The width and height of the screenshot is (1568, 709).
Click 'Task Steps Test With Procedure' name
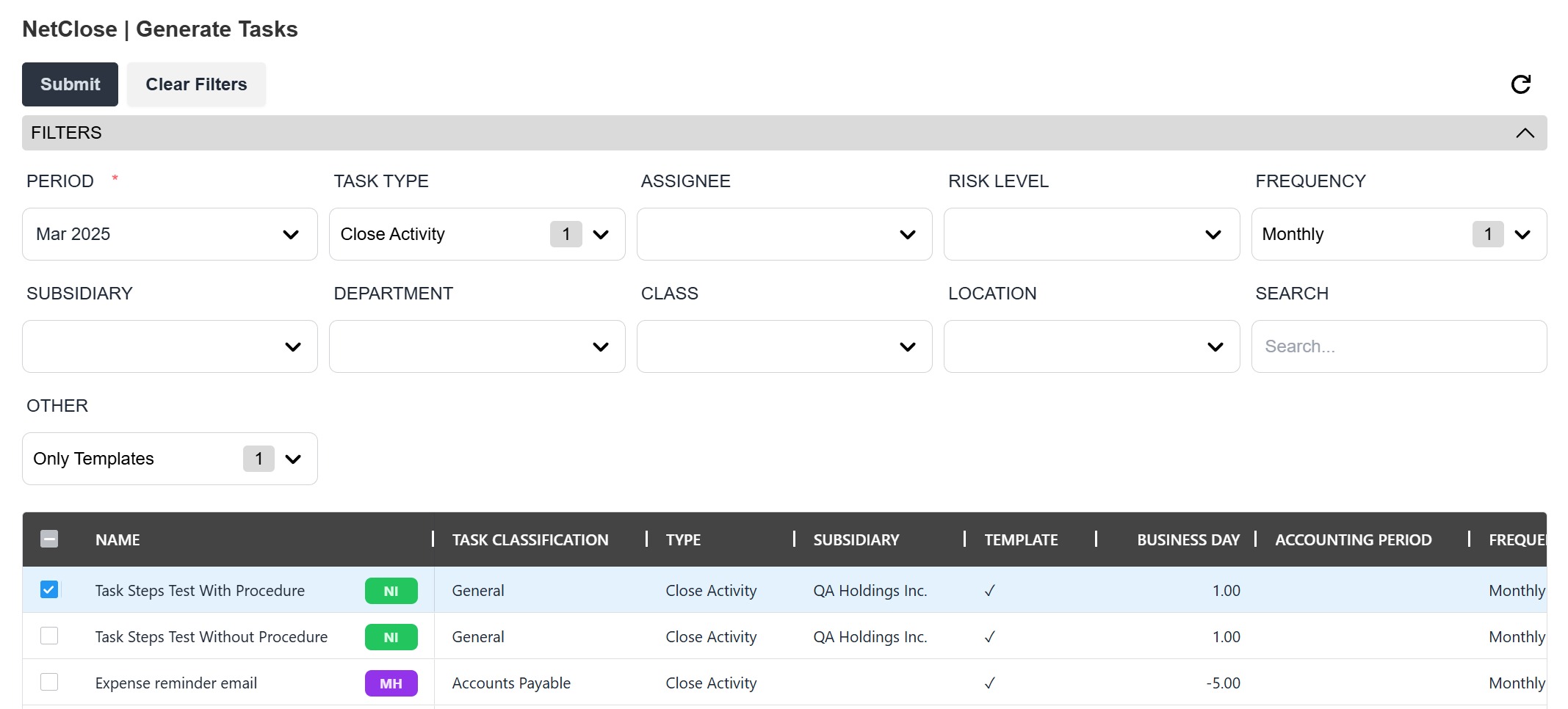point(200,591)
